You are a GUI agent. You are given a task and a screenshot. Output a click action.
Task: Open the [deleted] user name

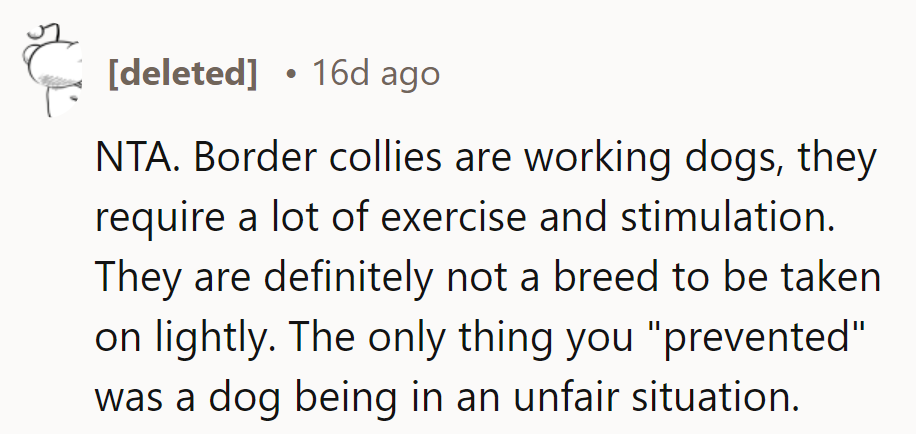[x=182, y=74]
